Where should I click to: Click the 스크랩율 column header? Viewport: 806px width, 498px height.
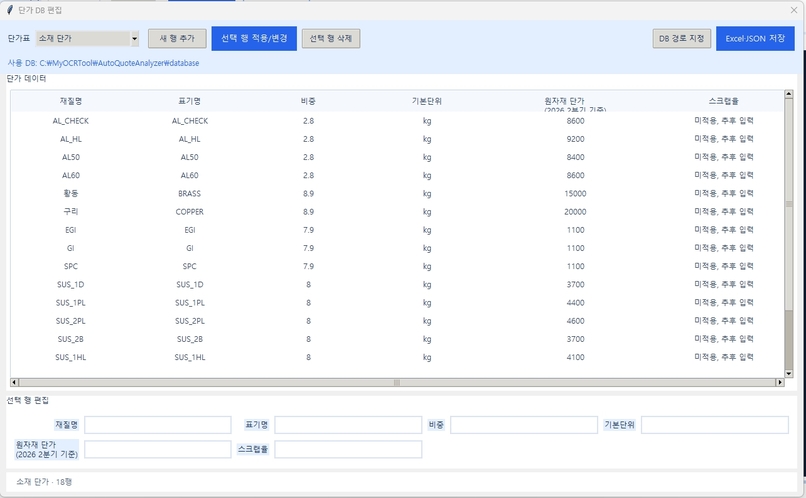724,101
